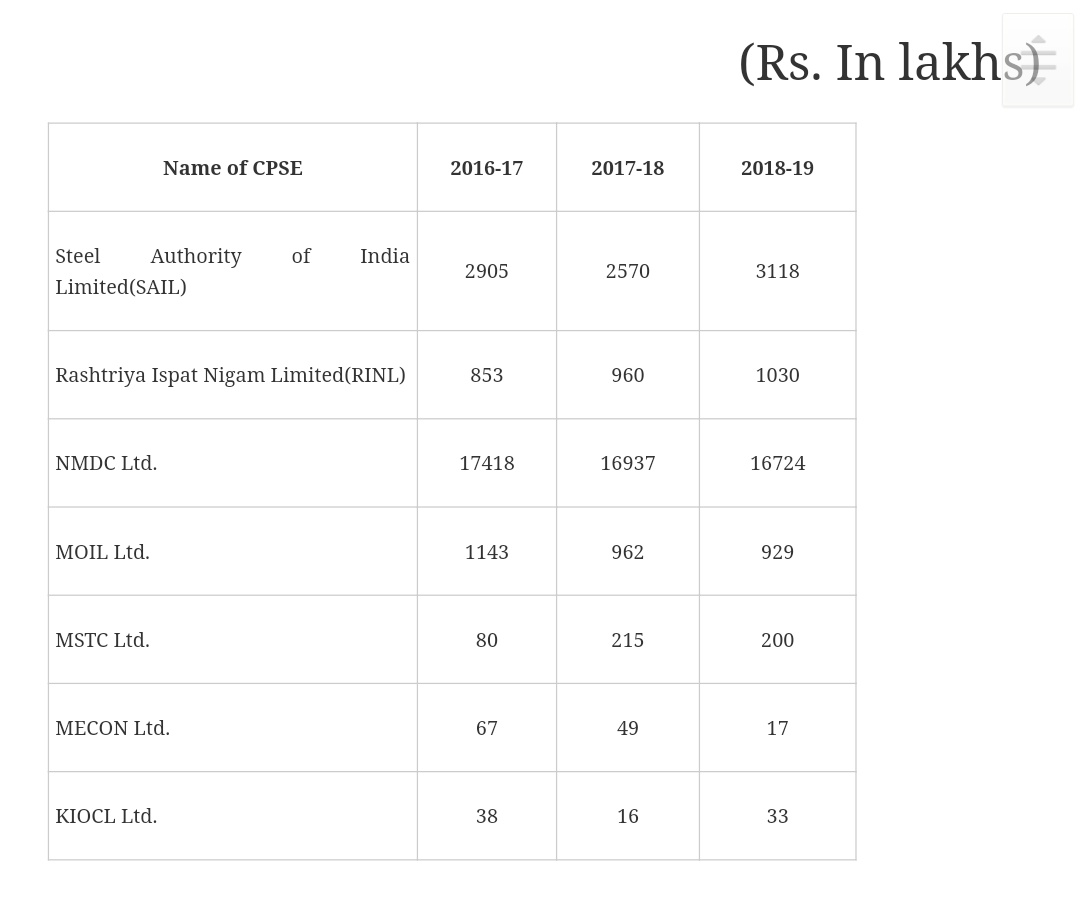Click the KIOCL Ltd. row label
Screen dimensions: 1080x903
click(106, 816)
